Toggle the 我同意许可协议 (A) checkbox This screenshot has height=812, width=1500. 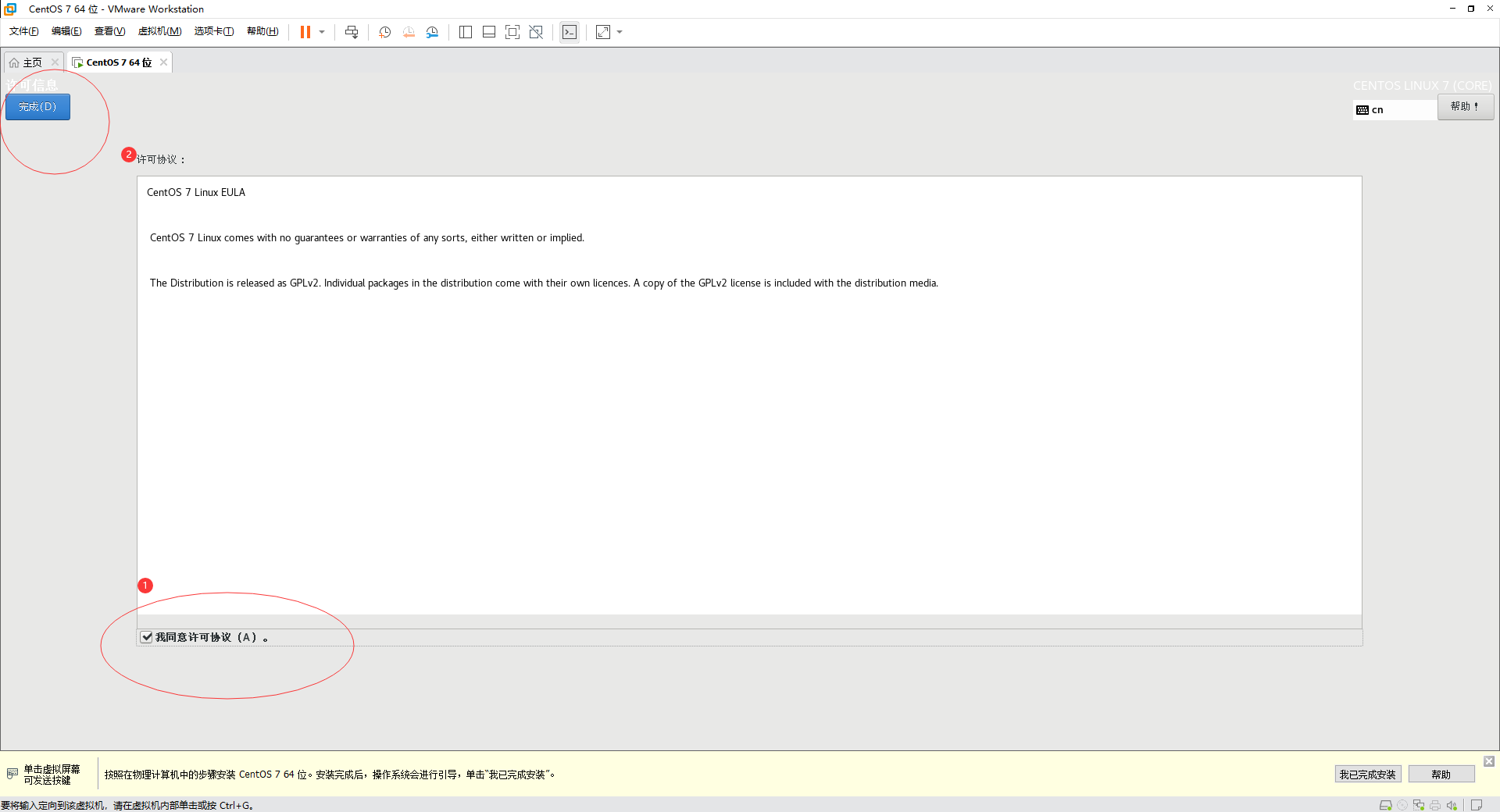pyautogui.click(x=146, y=637)
